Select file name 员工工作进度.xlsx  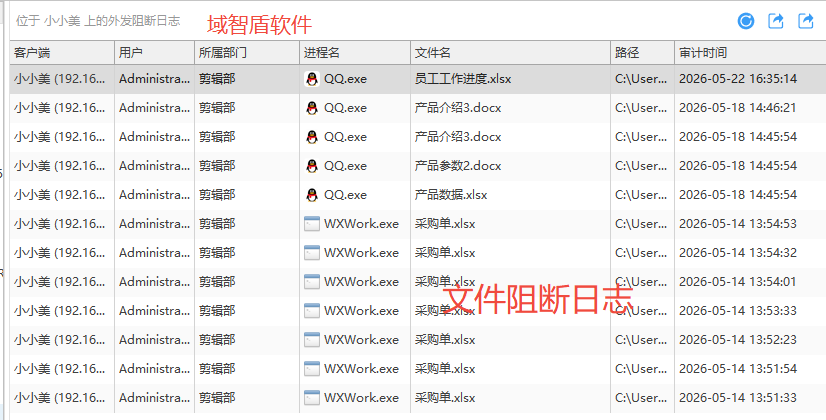[463, 79]
